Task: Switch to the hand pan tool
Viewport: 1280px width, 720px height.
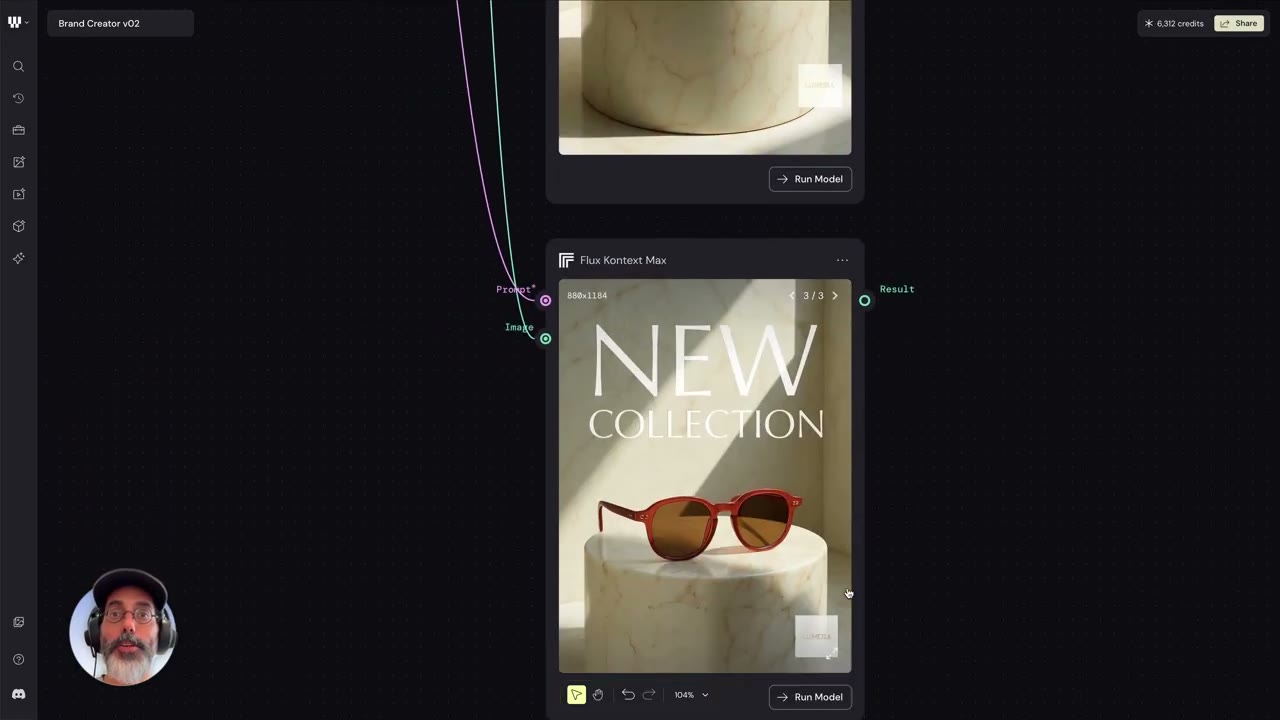Action: tap(598, 695)
